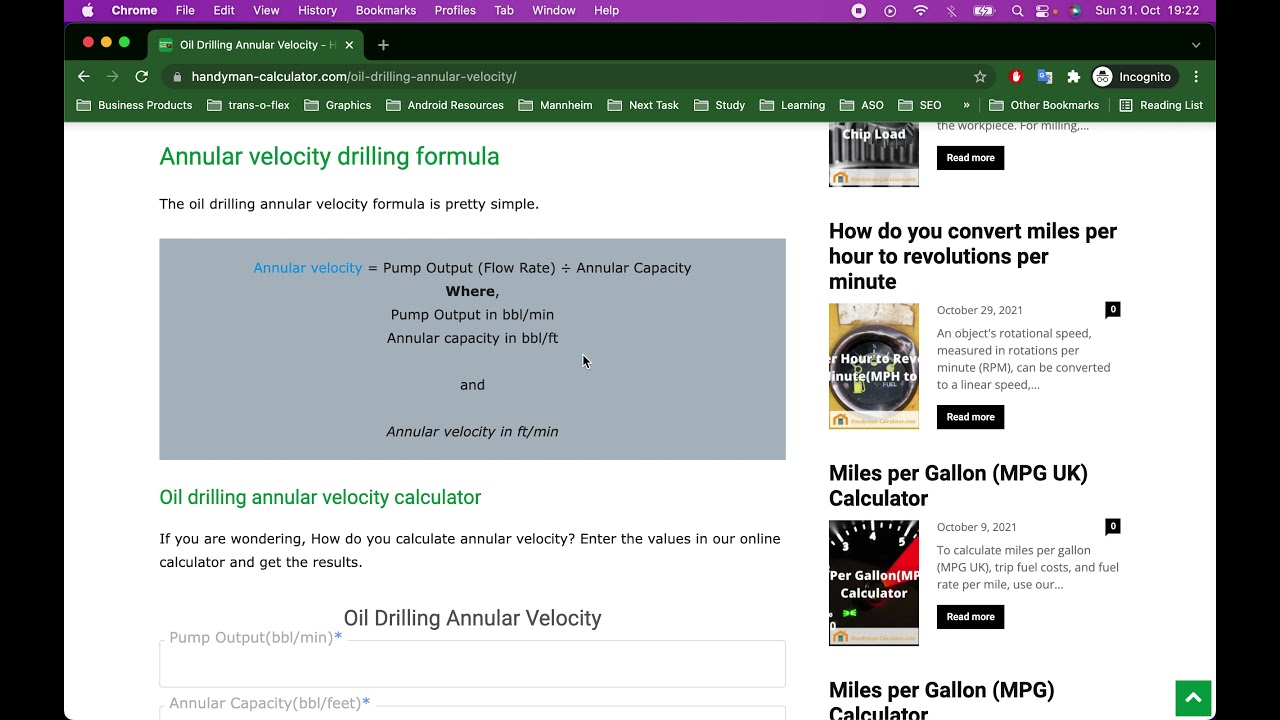
Task: Click comment count badge for October 9 article
Action: click(x=1112, y=526)
